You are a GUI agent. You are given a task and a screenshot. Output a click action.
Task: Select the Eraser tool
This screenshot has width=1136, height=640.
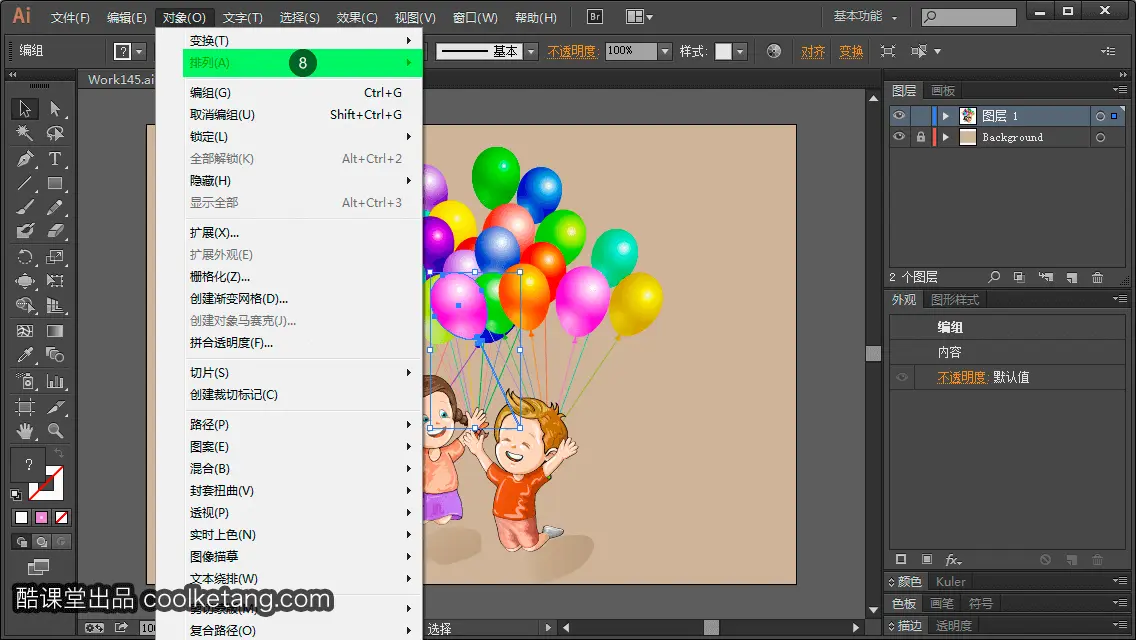pyautogui.click(x=55, y=232)
